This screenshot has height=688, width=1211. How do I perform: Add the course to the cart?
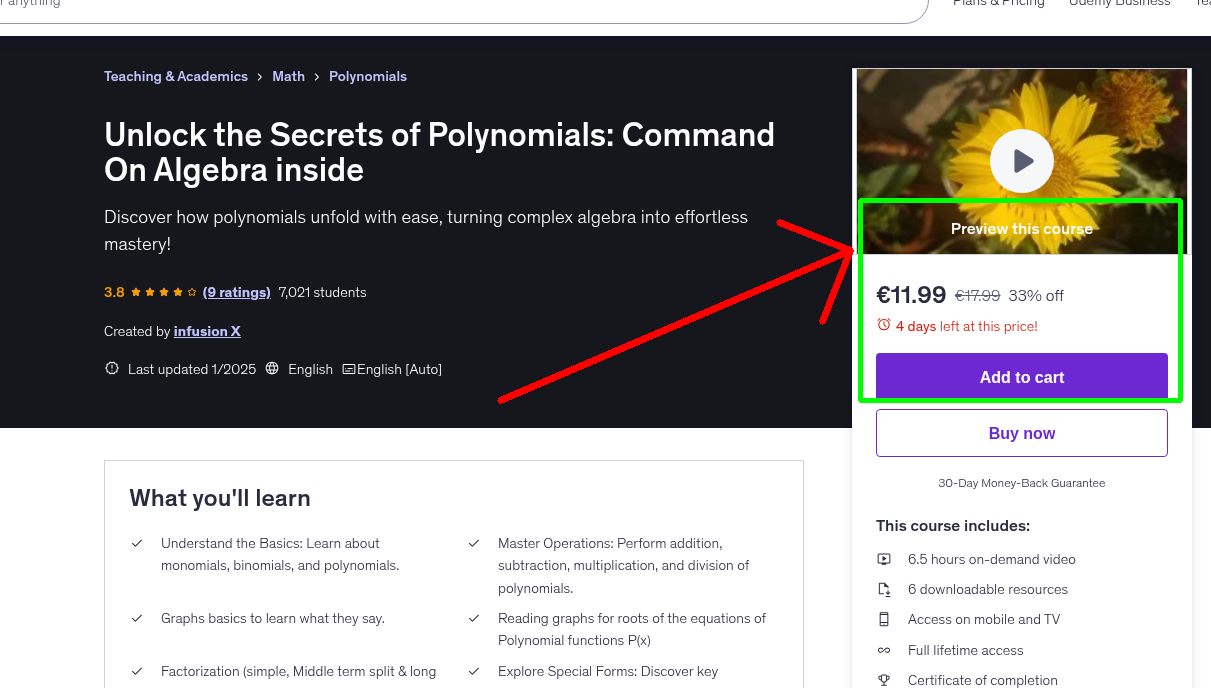[x=1021, y=377]
